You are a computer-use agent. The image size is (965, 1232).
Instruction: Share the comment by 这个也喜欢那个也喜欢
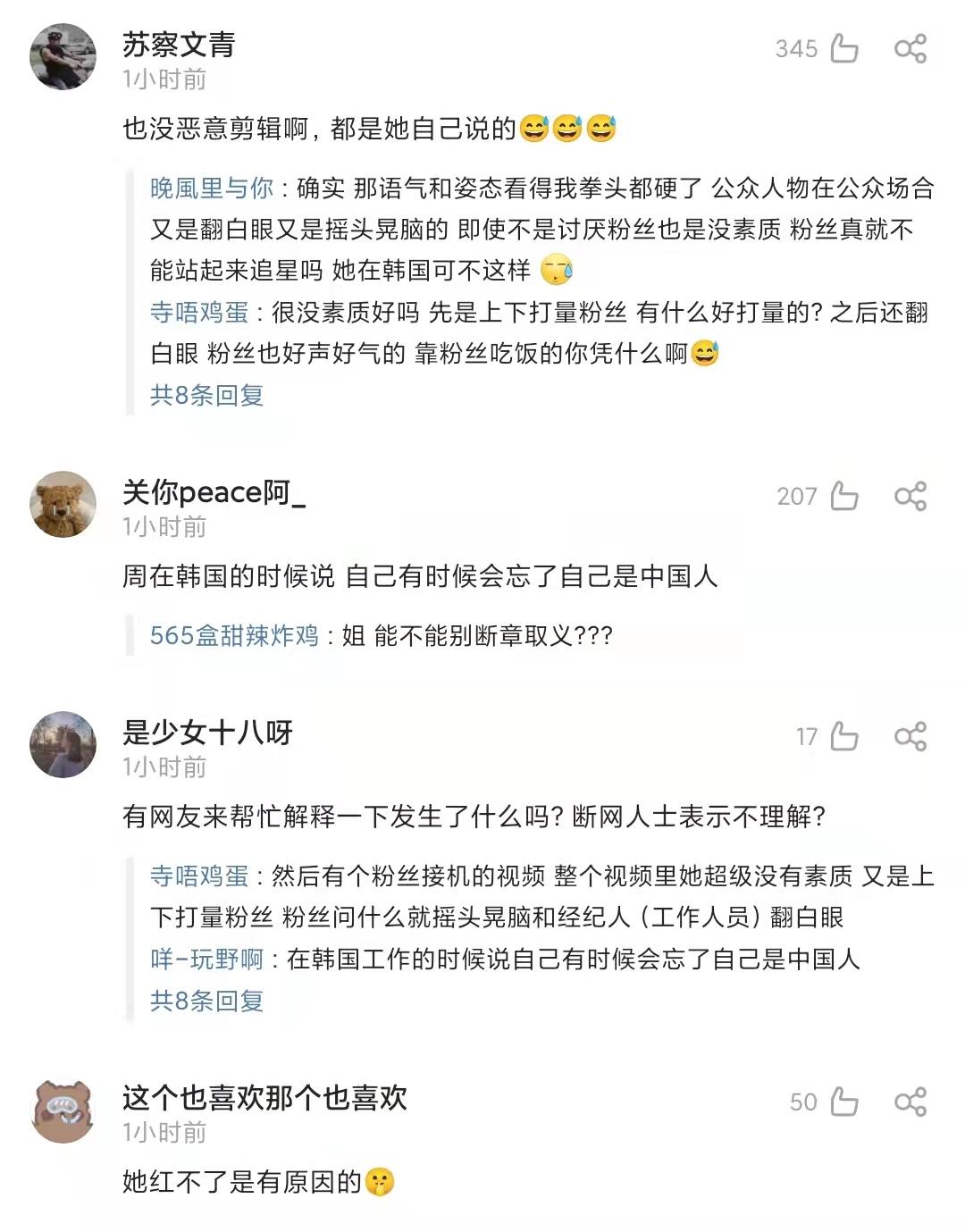[x=910, y=1102]
